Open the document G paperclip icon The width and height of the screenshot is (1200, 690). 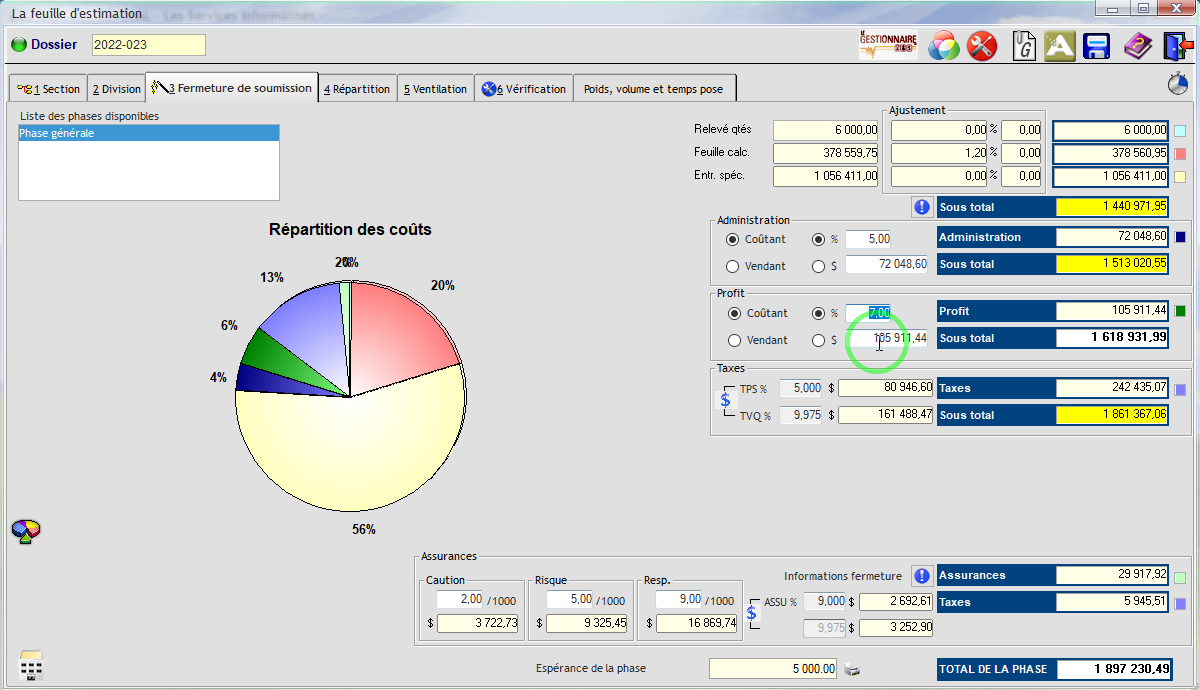[1024, 46]
